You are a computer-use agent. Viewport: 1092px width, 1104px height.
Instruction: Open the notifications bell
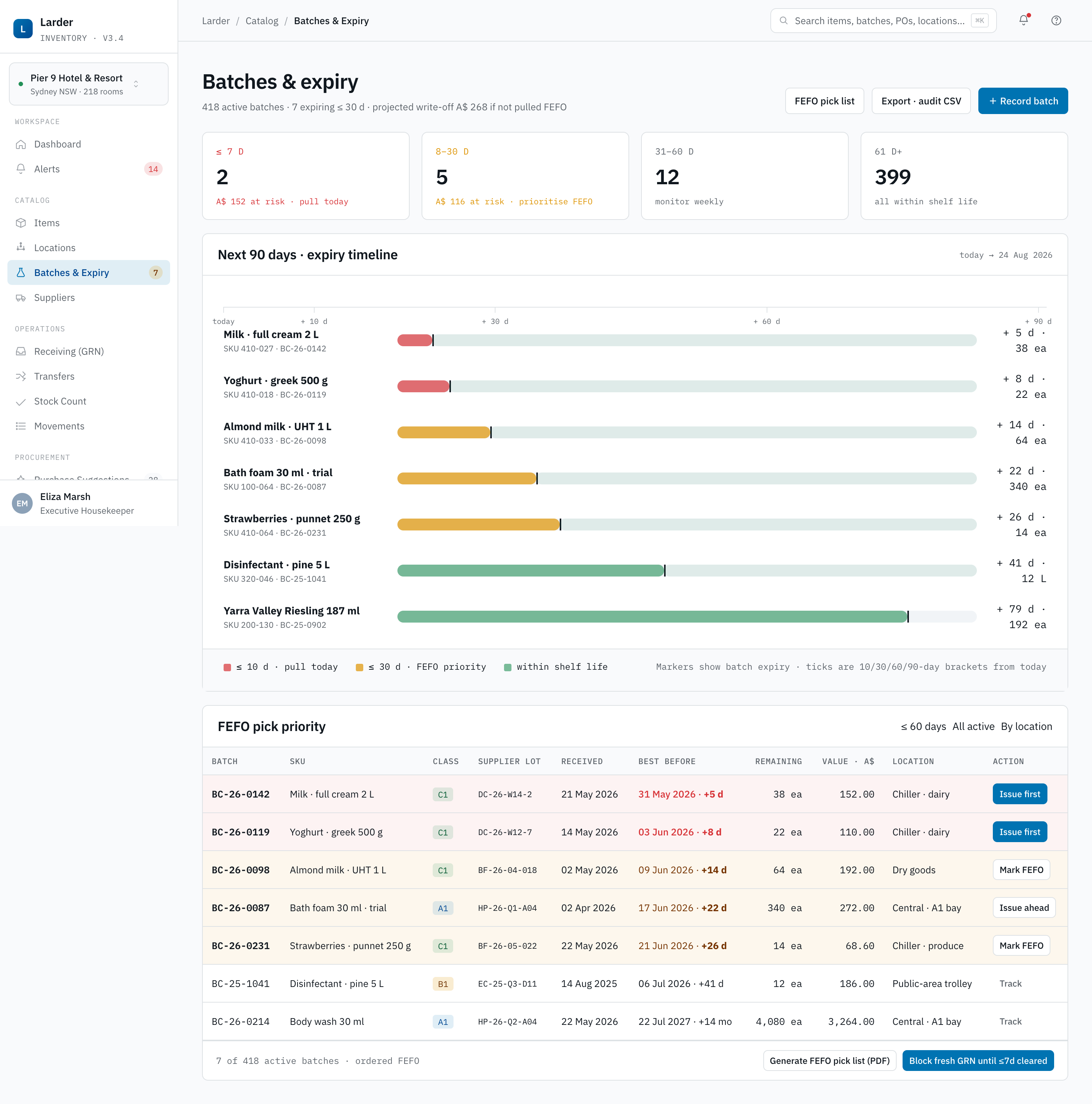[x=1023, y=20]
